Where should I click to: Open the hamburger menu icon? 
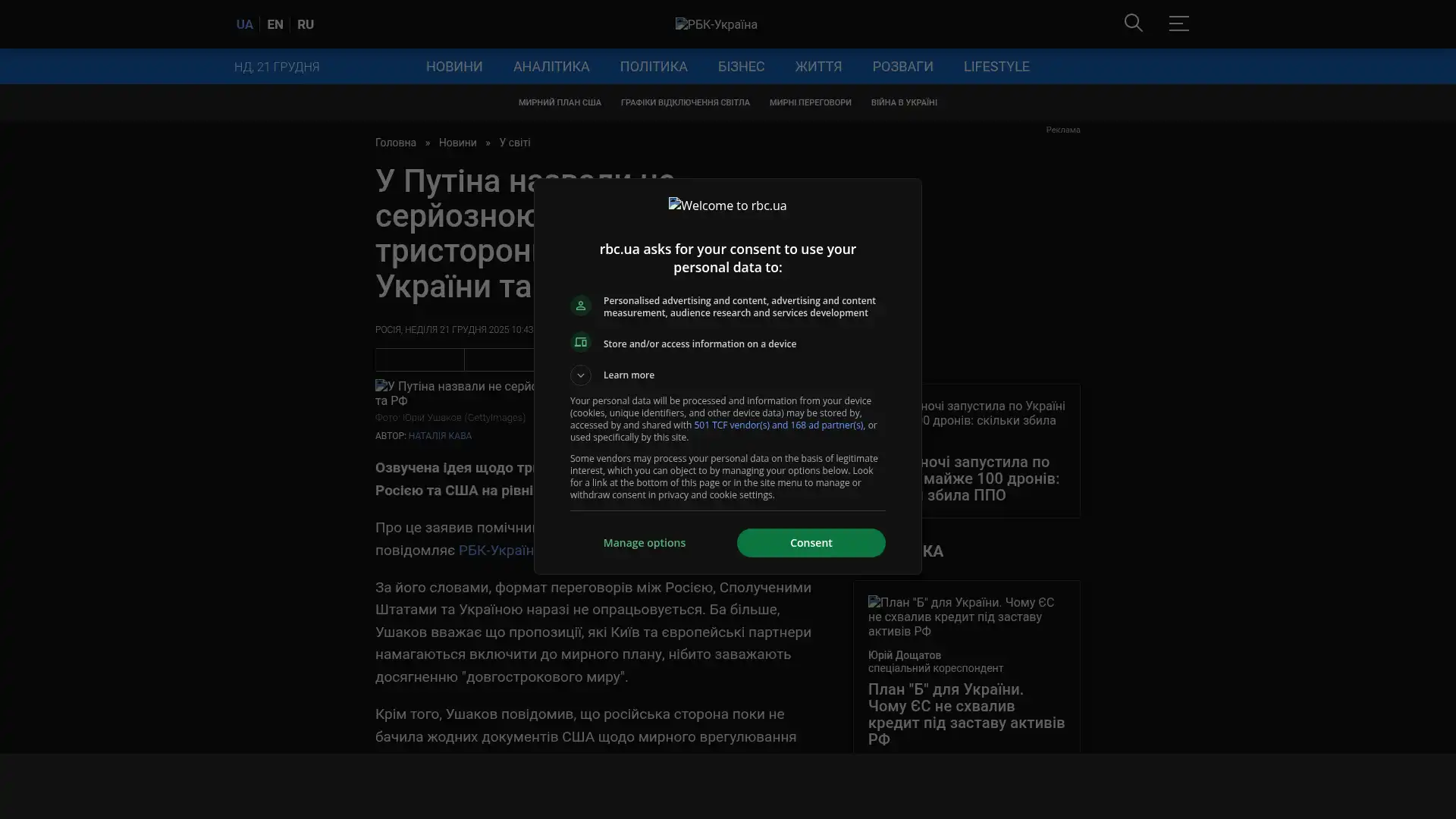(x=1178, y=24)
